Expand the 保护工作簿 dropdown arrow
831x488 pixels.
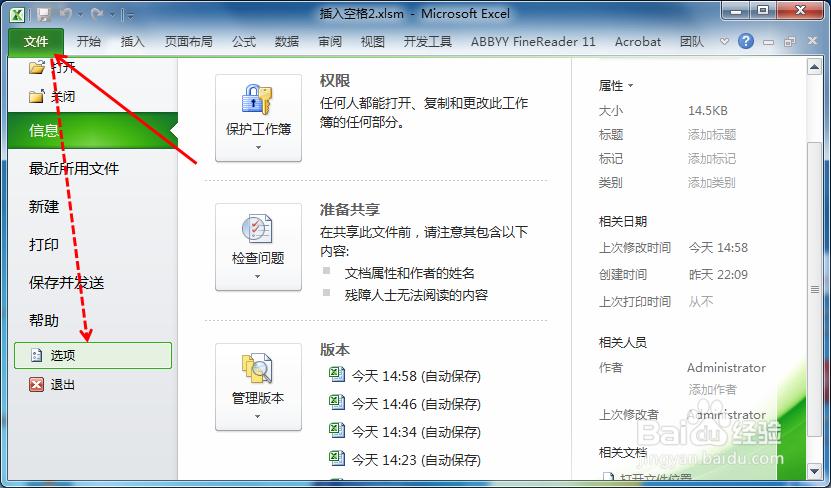(258, 148)
